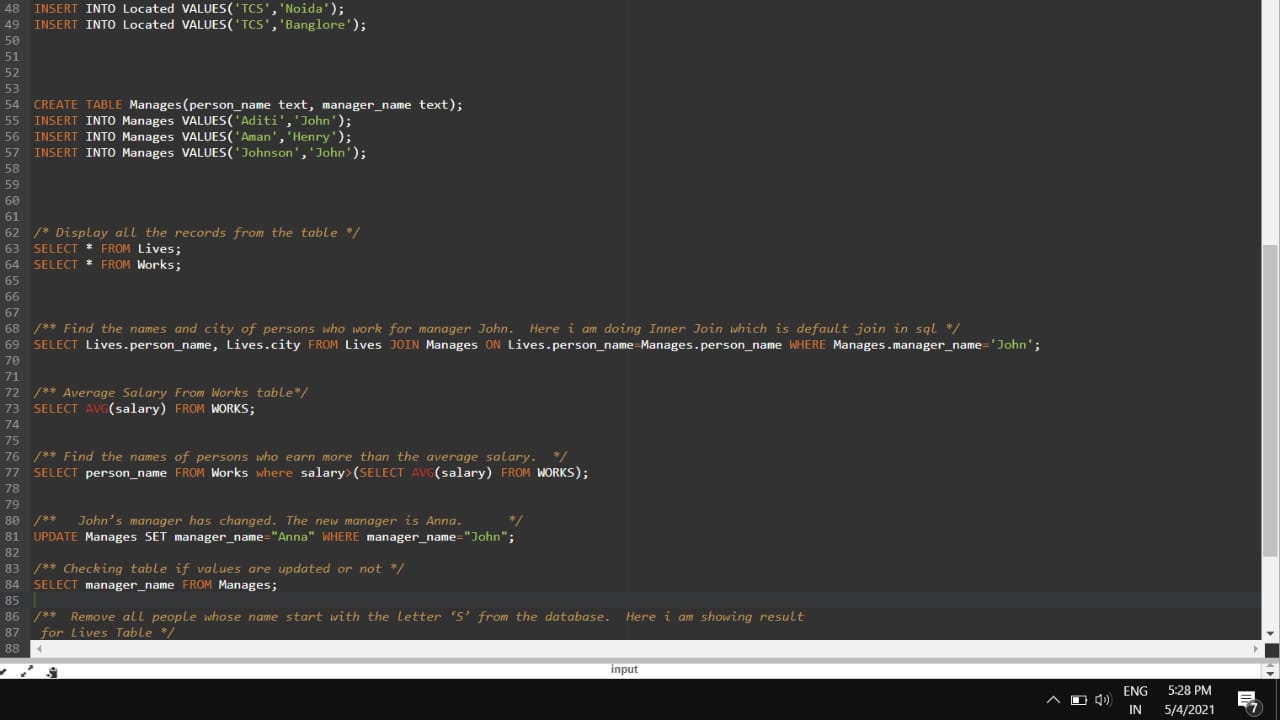Click the collapse chevron icon at bottom-left
1280x720 pixels.
coord(6,671)
